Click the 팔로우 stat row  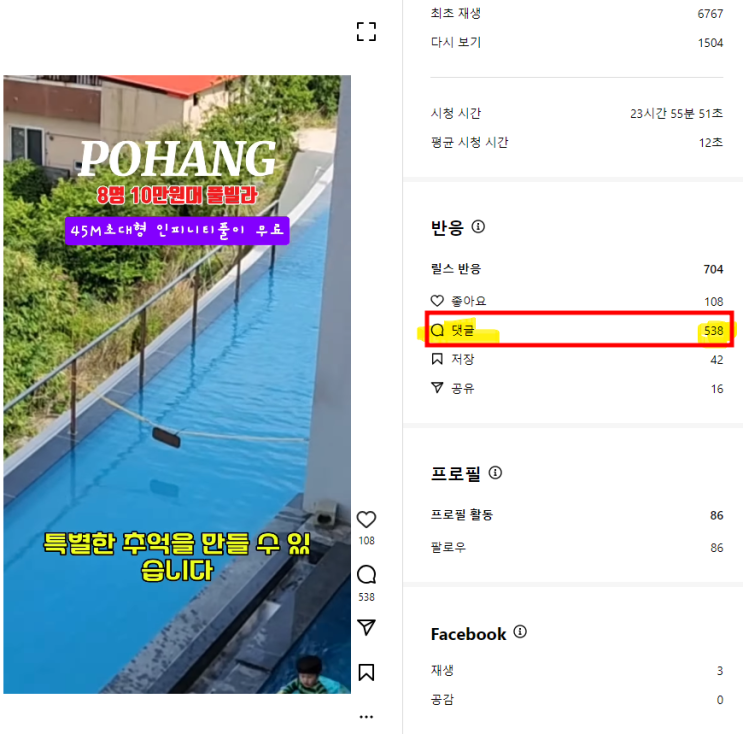point(577,548)
